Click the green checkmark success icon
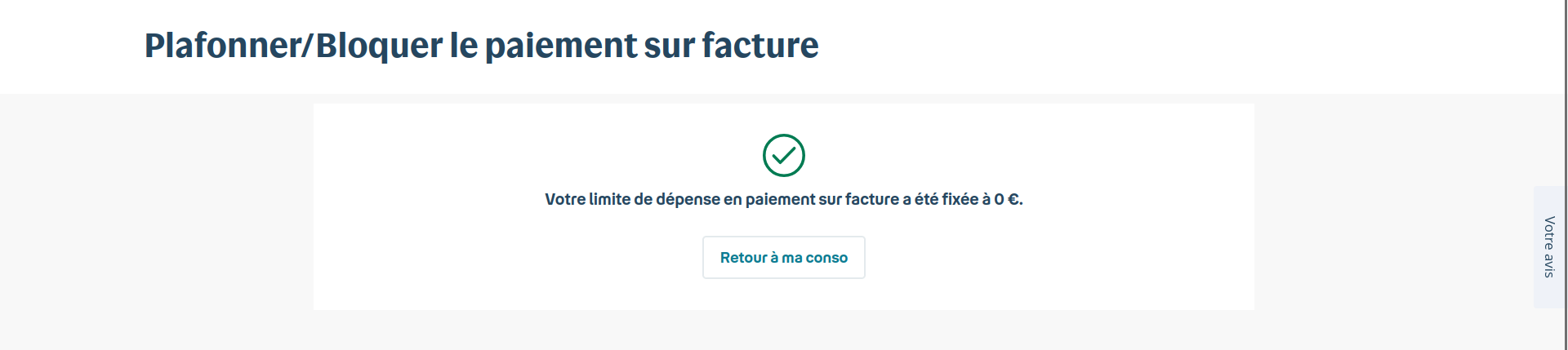Viewport: 1568px width, 350px height. pos(784,155)
